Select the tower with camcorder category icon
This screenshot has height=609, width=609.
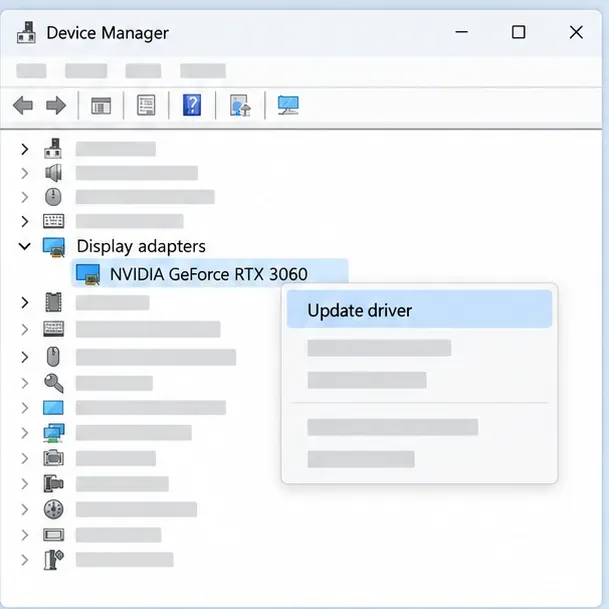click(x=53, y=484)
